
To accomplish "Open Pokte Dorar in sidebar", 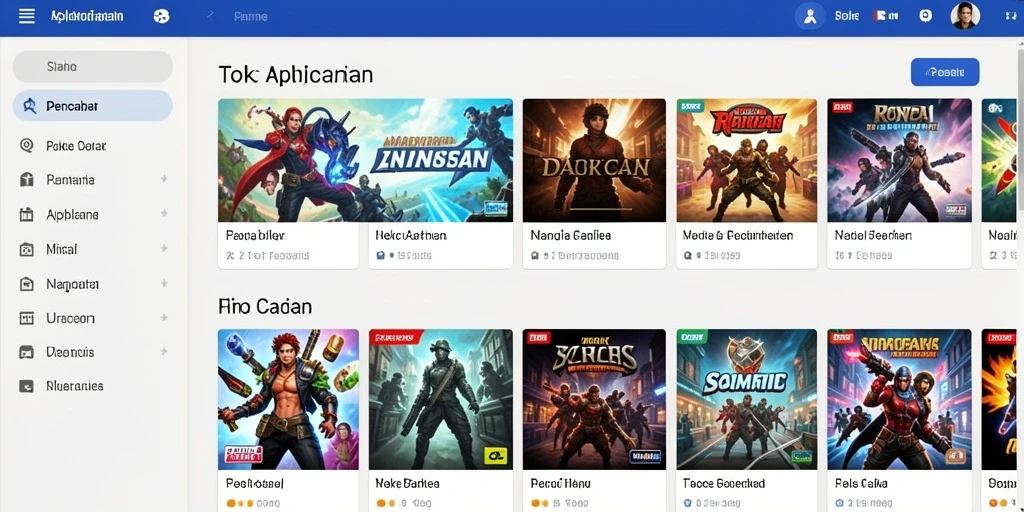I will point(76,146).
